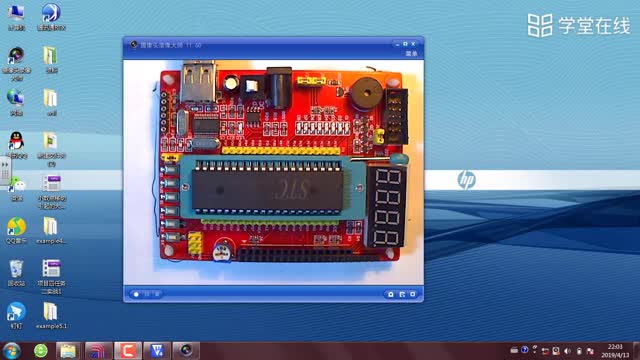Open the QQ penguin desktop icon
This screenshot has height=360, width=640.
(16, 141)
